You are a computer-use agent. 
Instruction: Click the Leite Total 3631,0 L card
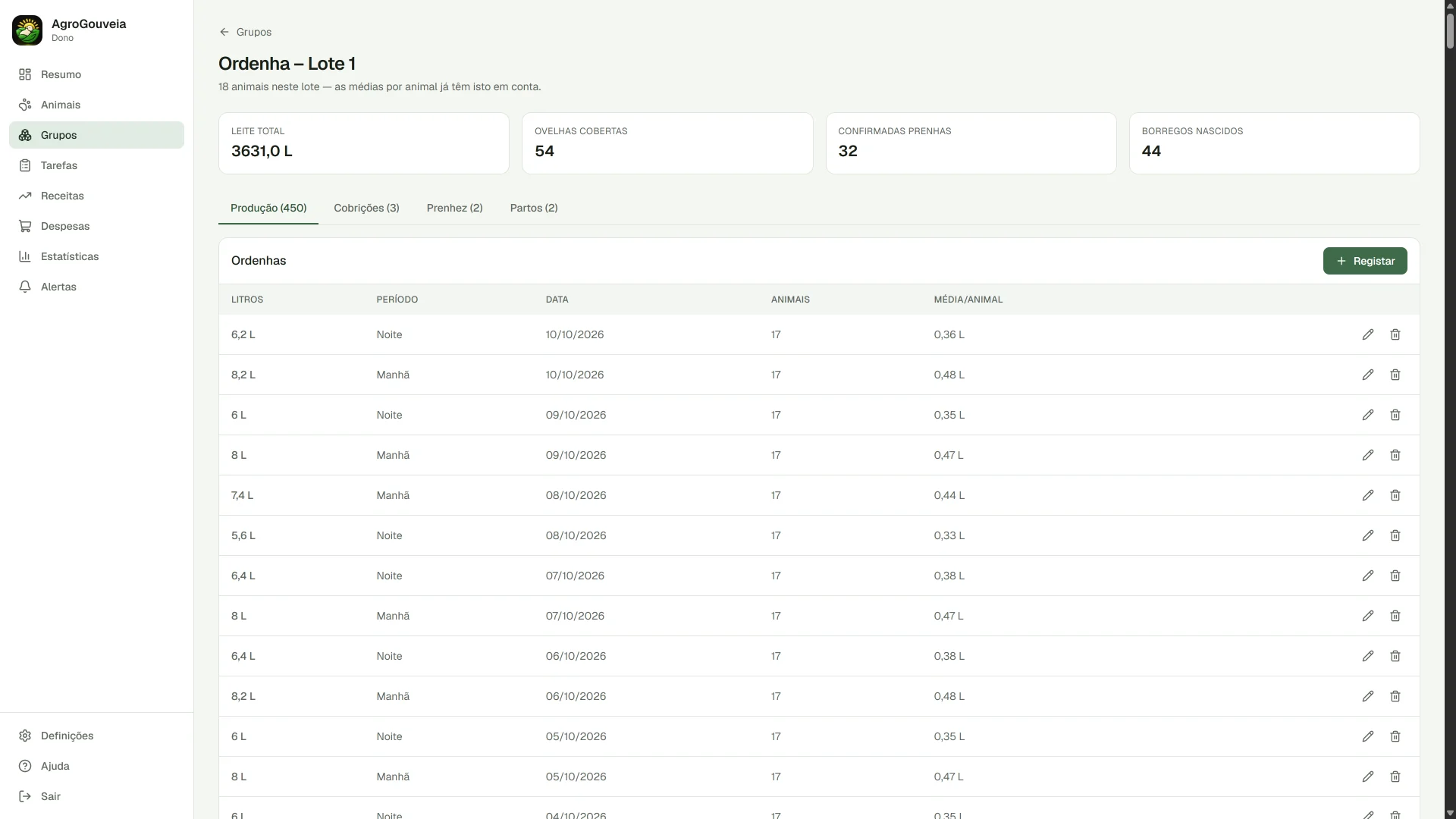click(364, 143)
